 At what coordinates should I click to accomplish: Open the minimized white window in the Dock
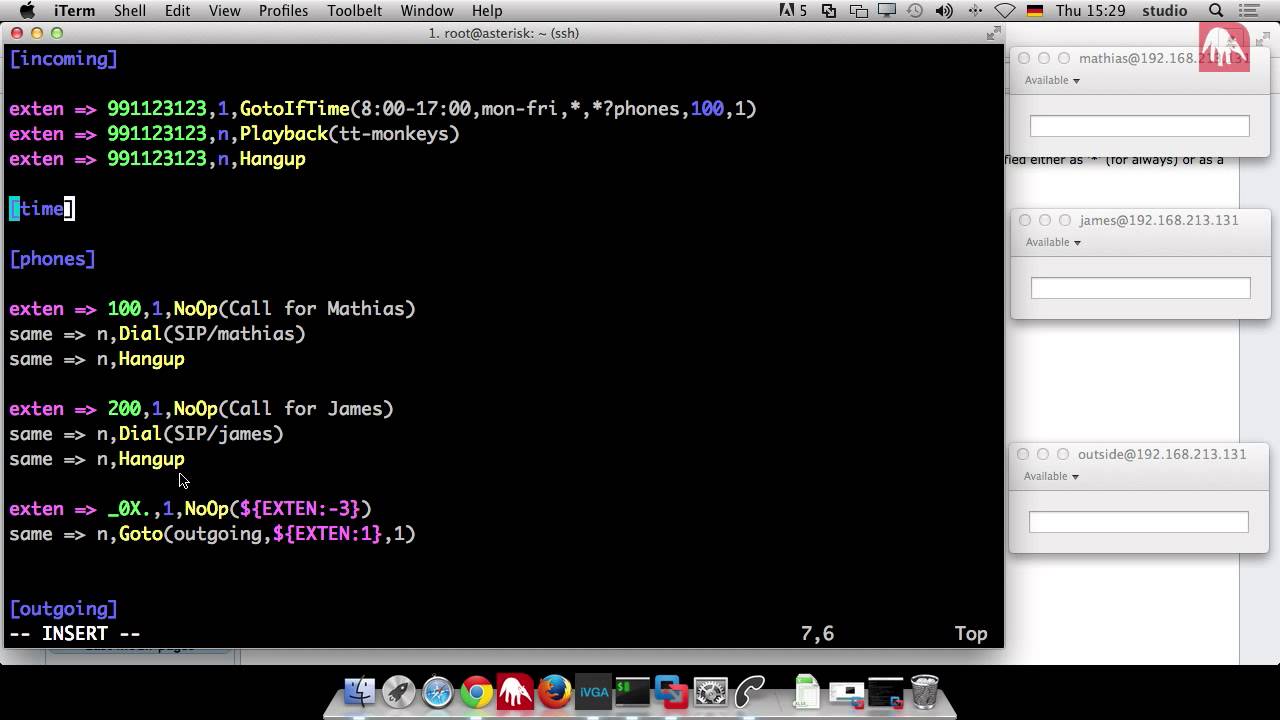846,692
